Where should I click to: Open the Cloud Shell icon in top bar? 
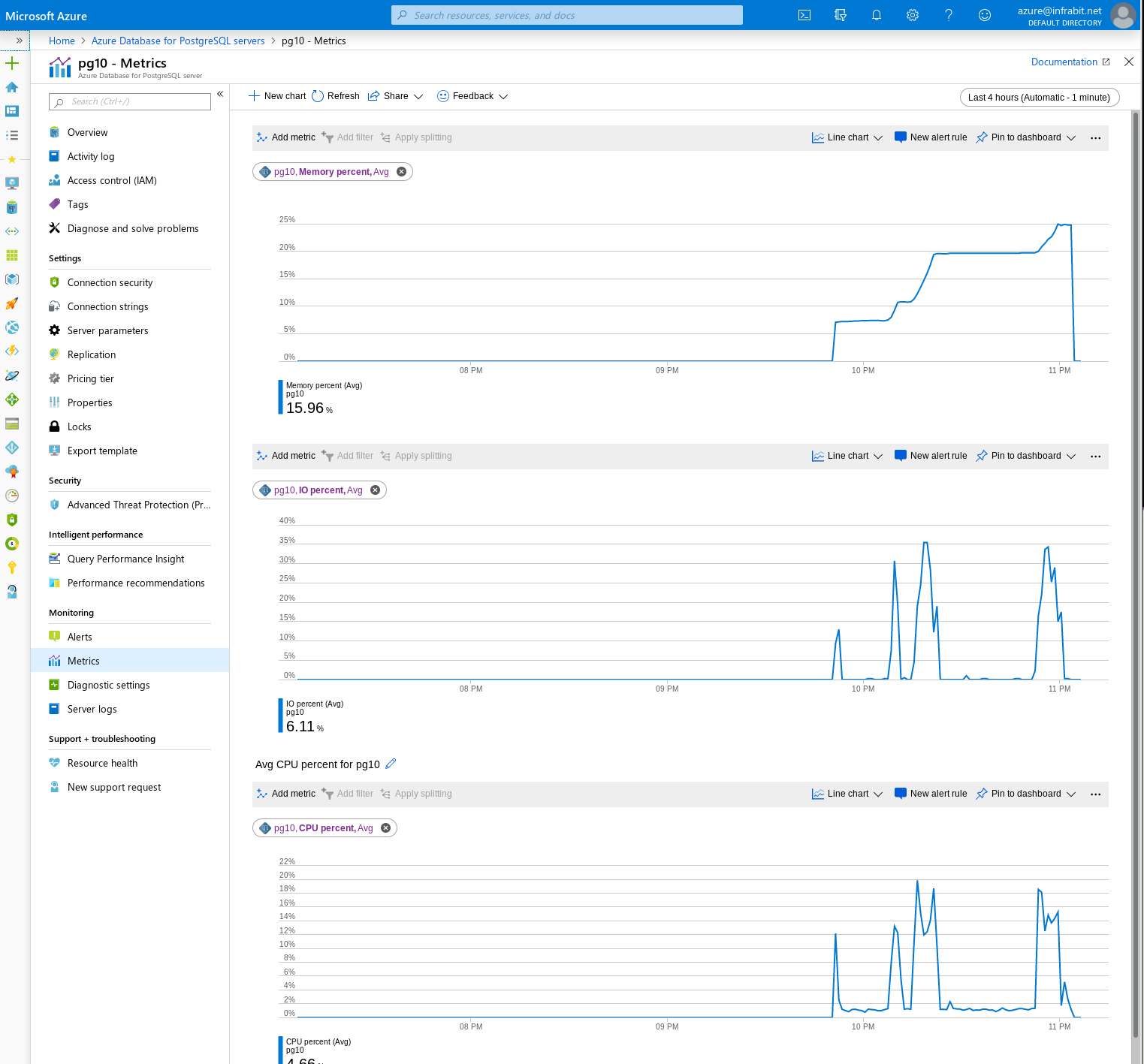click(x=804, y=15)
